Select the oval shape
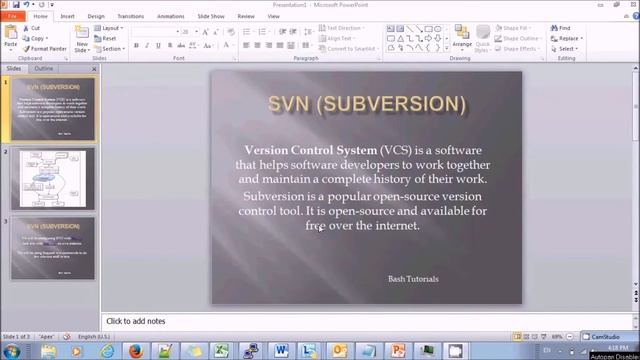 tap(438, 29)
